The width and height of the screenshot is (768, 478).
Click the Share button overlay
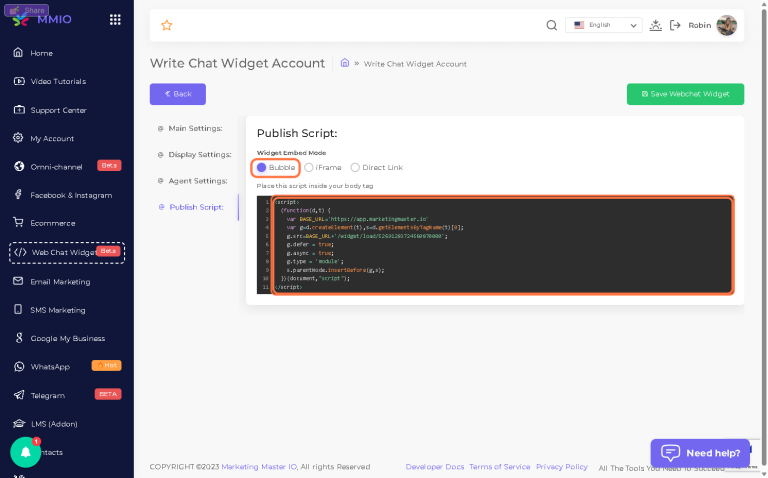(26, 10)
